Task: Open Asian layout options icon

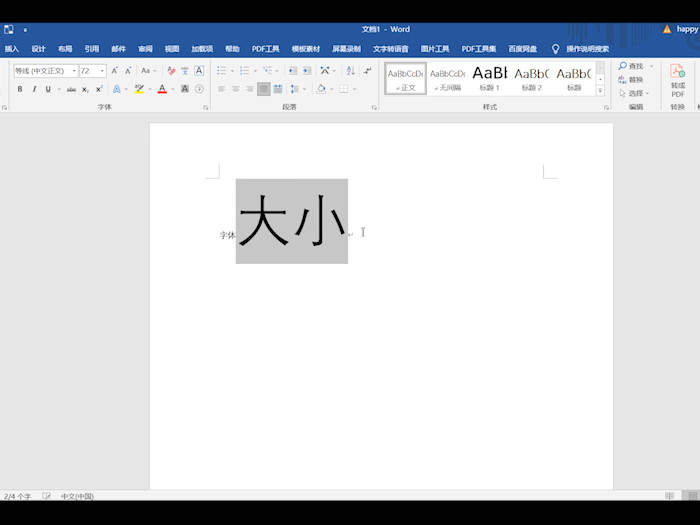Action: [x=325, y=71]
